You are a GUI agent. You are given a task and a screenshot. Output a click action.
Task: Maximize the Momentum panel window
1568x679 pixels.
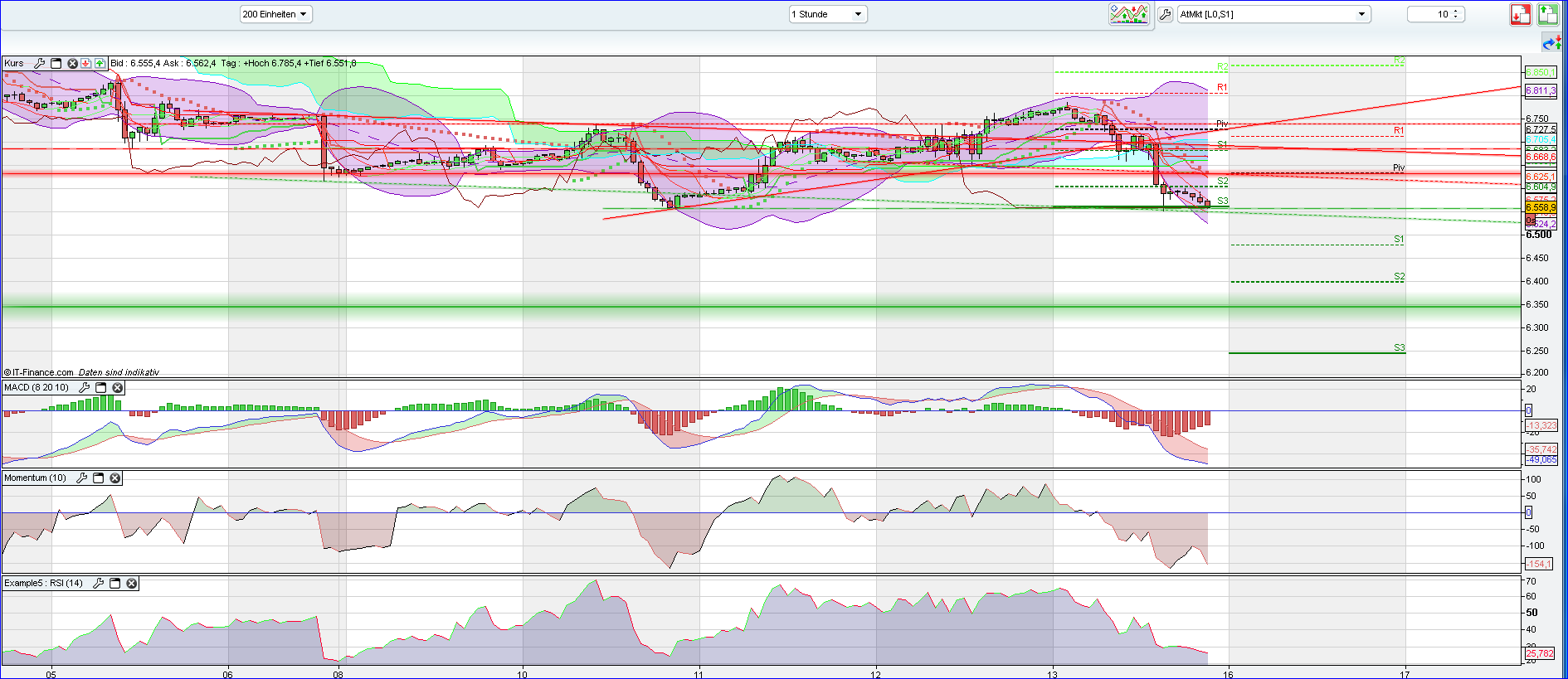click(x=98, y=478)
